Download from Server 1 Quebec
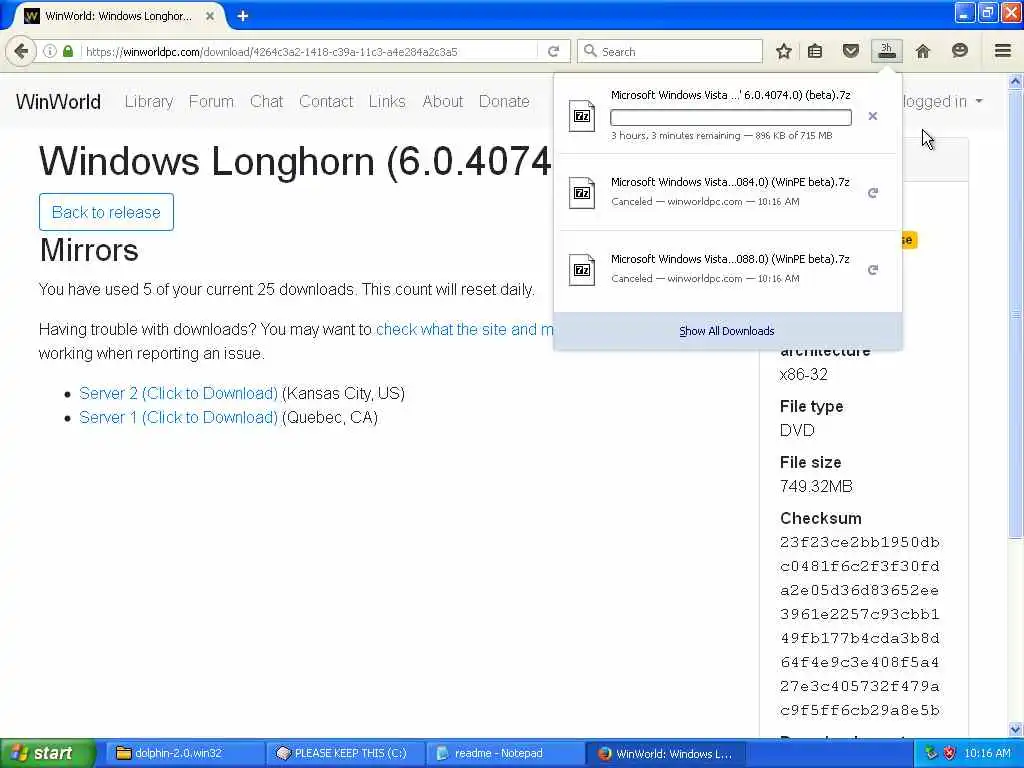Screen dimensions: 1024x768 click(x=178, y=417)
